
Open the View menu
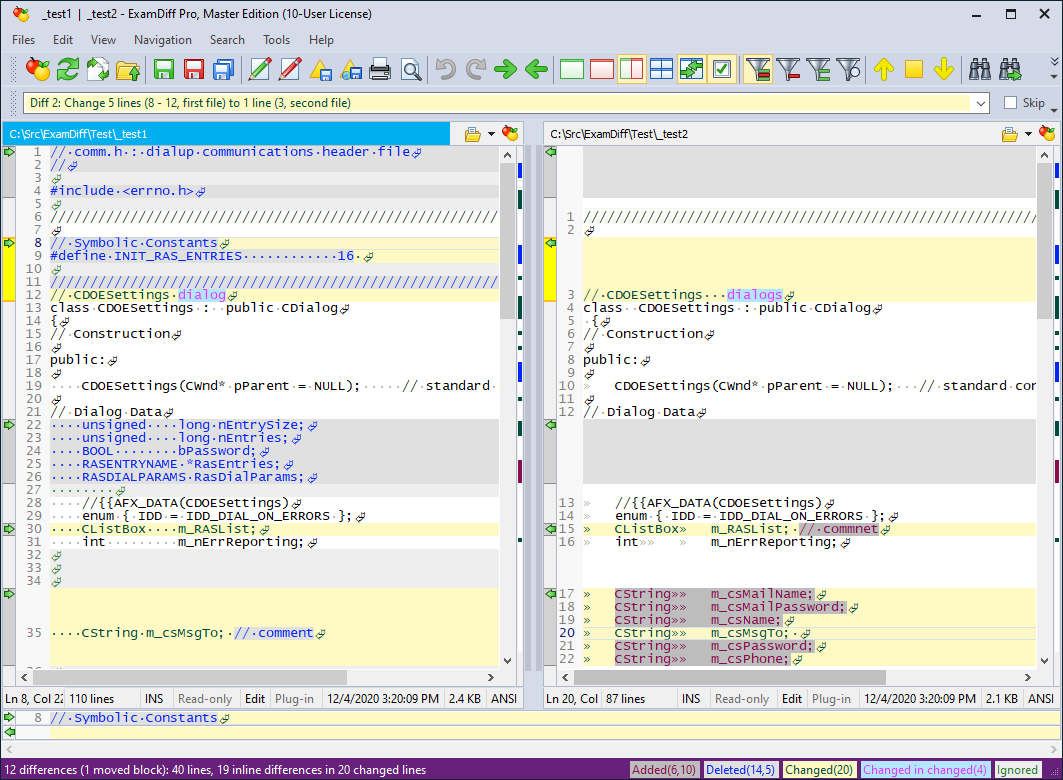point(104,40)
